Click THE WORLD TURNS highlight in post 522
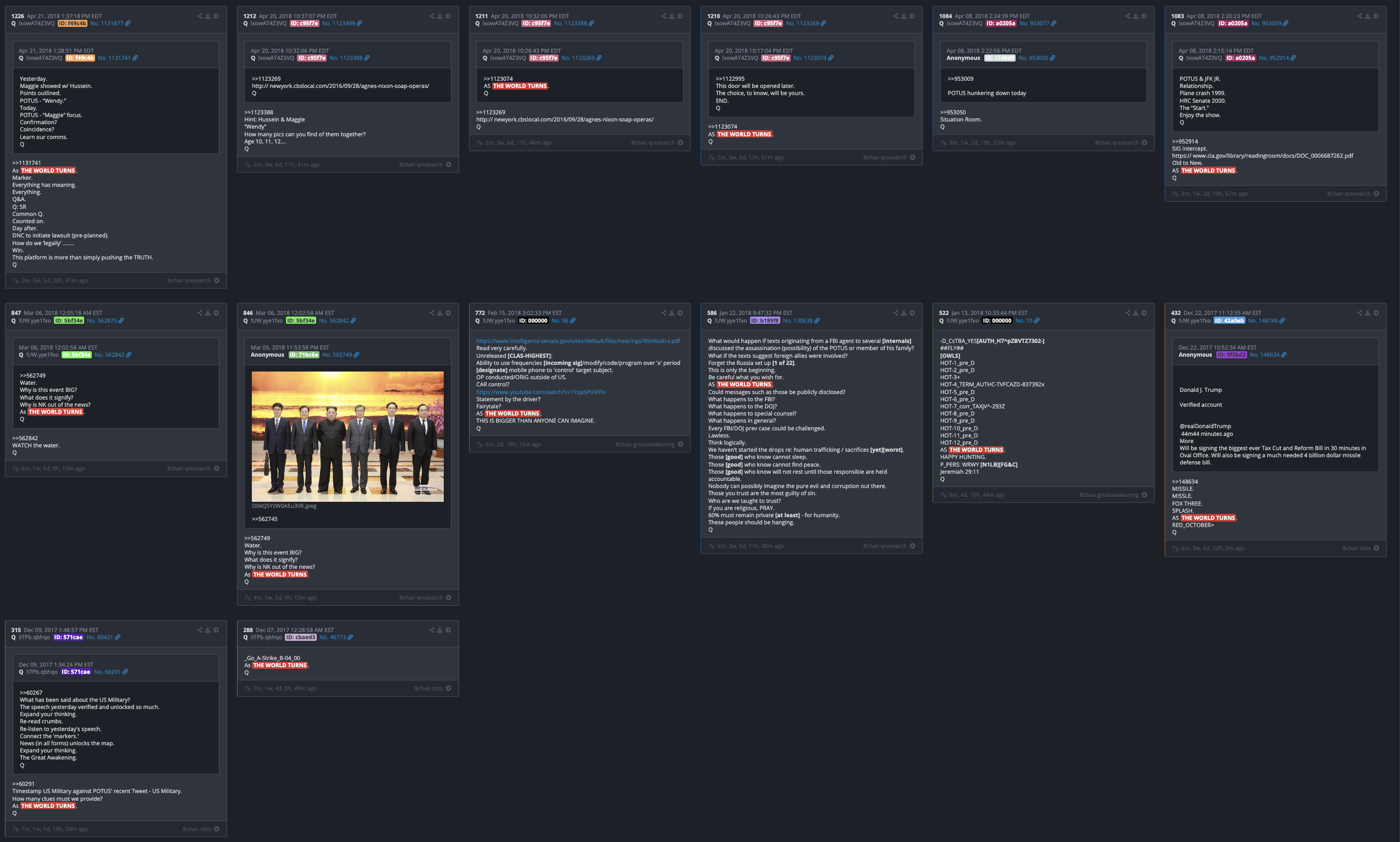 pos(975,450)
